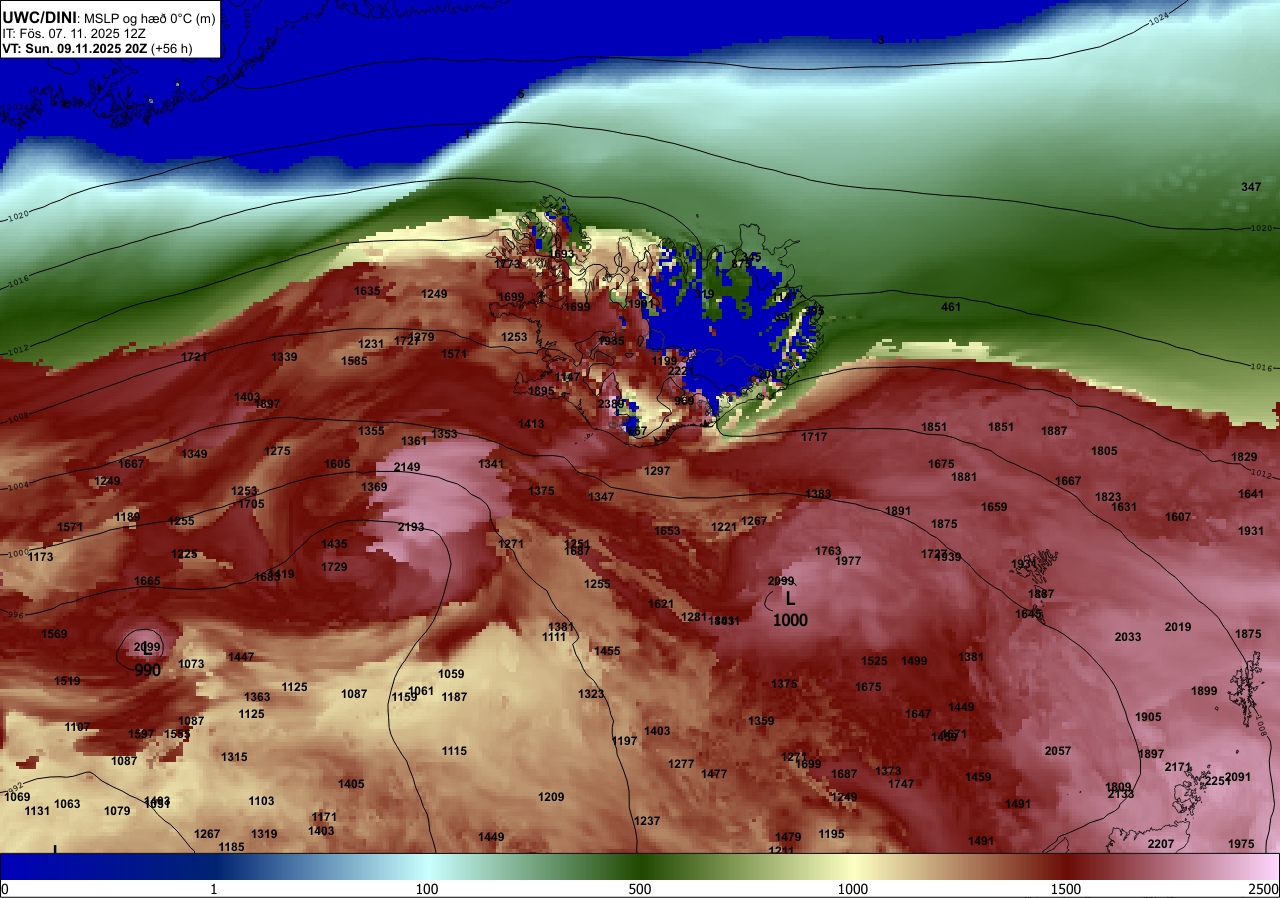Click the 2057 height value
1280x898 pixels.
[1058, 751]
